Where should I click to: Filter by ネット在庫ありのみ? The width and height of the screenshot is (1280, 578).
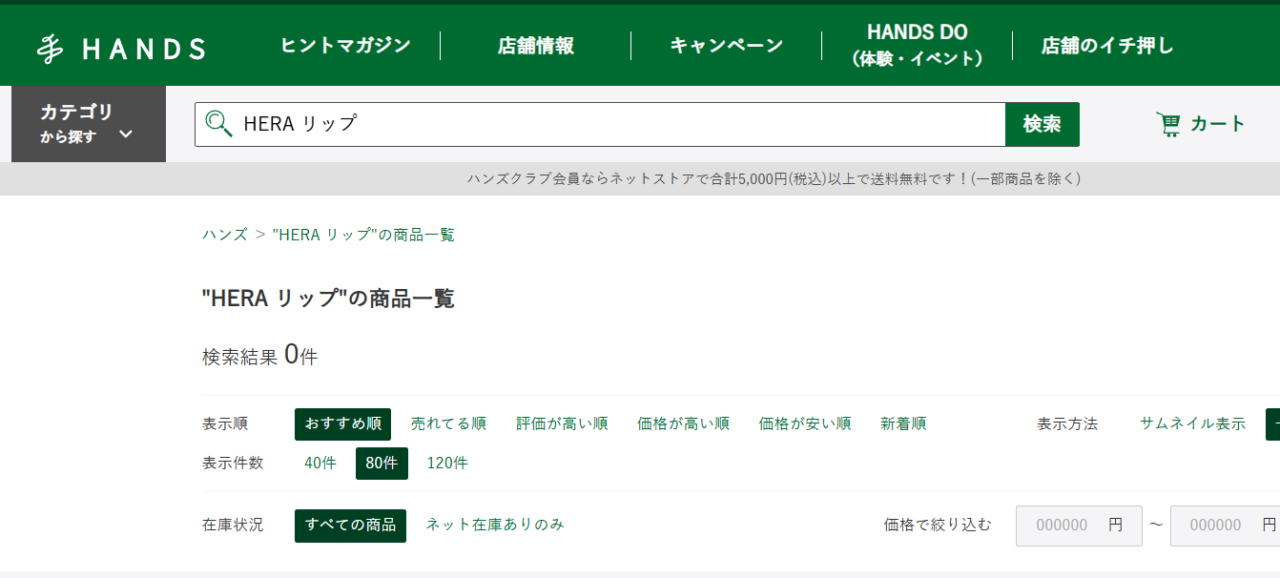pos(495,525)
